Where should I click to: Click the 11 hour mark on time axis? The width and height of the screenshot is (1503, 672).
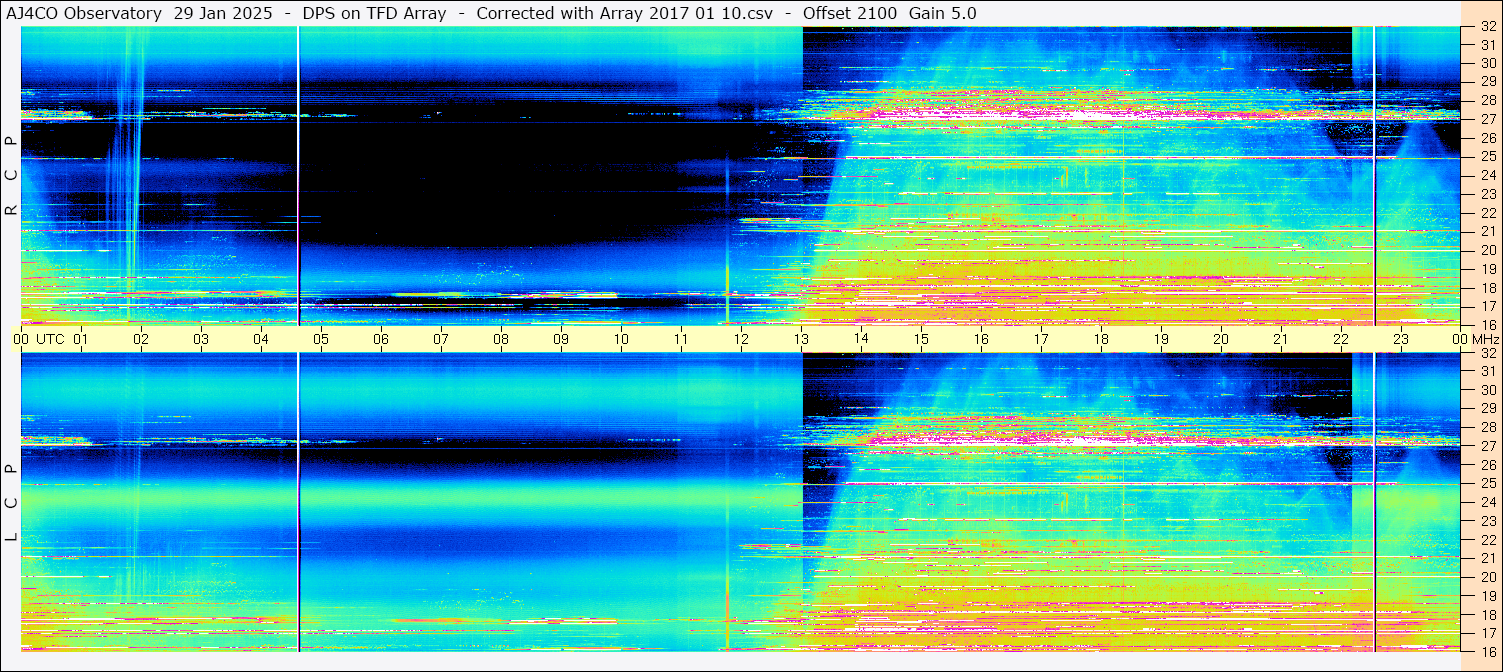tap(681, 339)
